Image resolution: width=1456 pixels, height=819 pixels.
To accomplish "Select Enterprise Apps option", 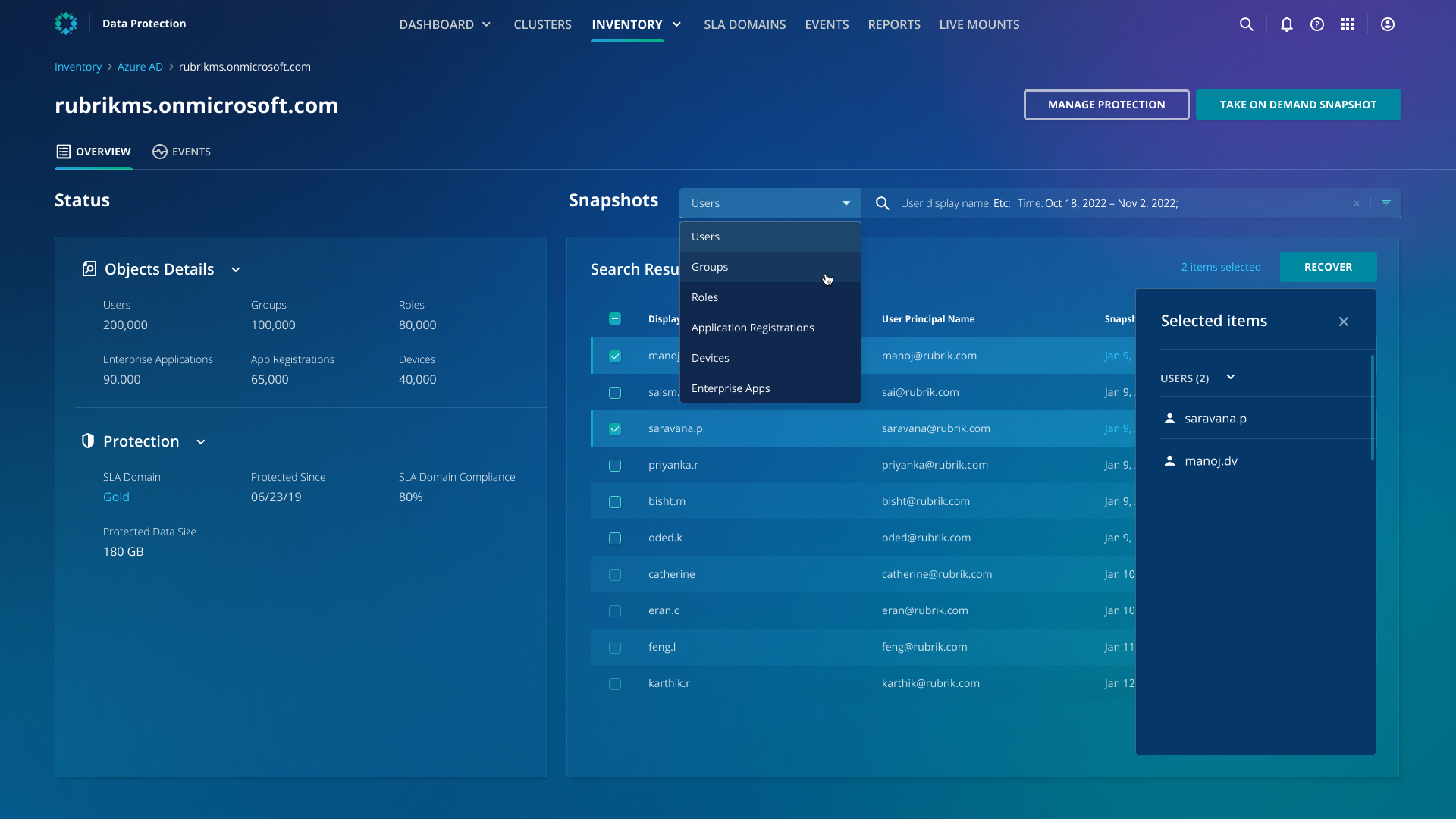I will 770,388.
